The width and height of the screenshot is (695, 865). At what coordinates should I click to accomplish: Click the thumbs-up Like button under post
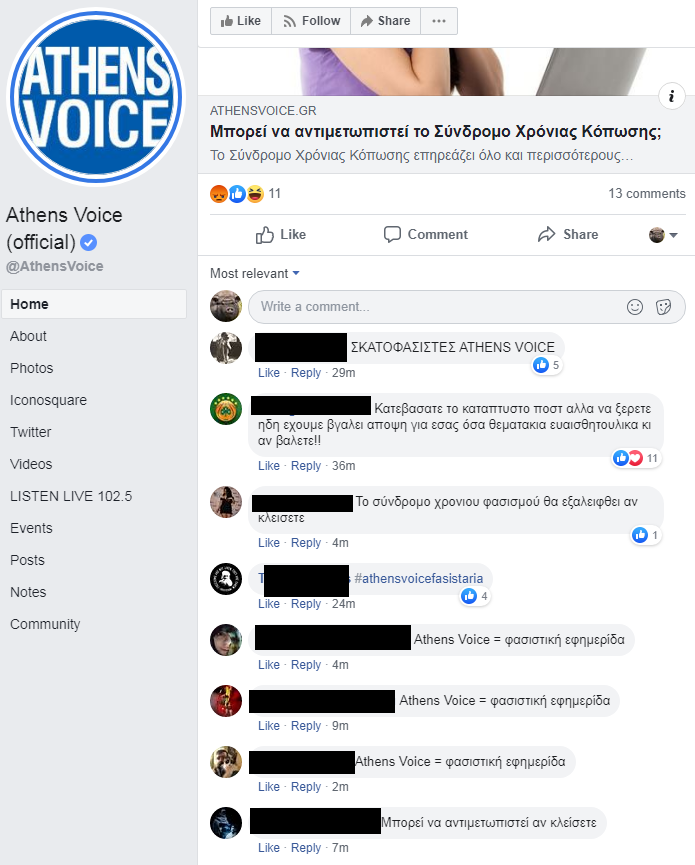click(x=280, y=234)
